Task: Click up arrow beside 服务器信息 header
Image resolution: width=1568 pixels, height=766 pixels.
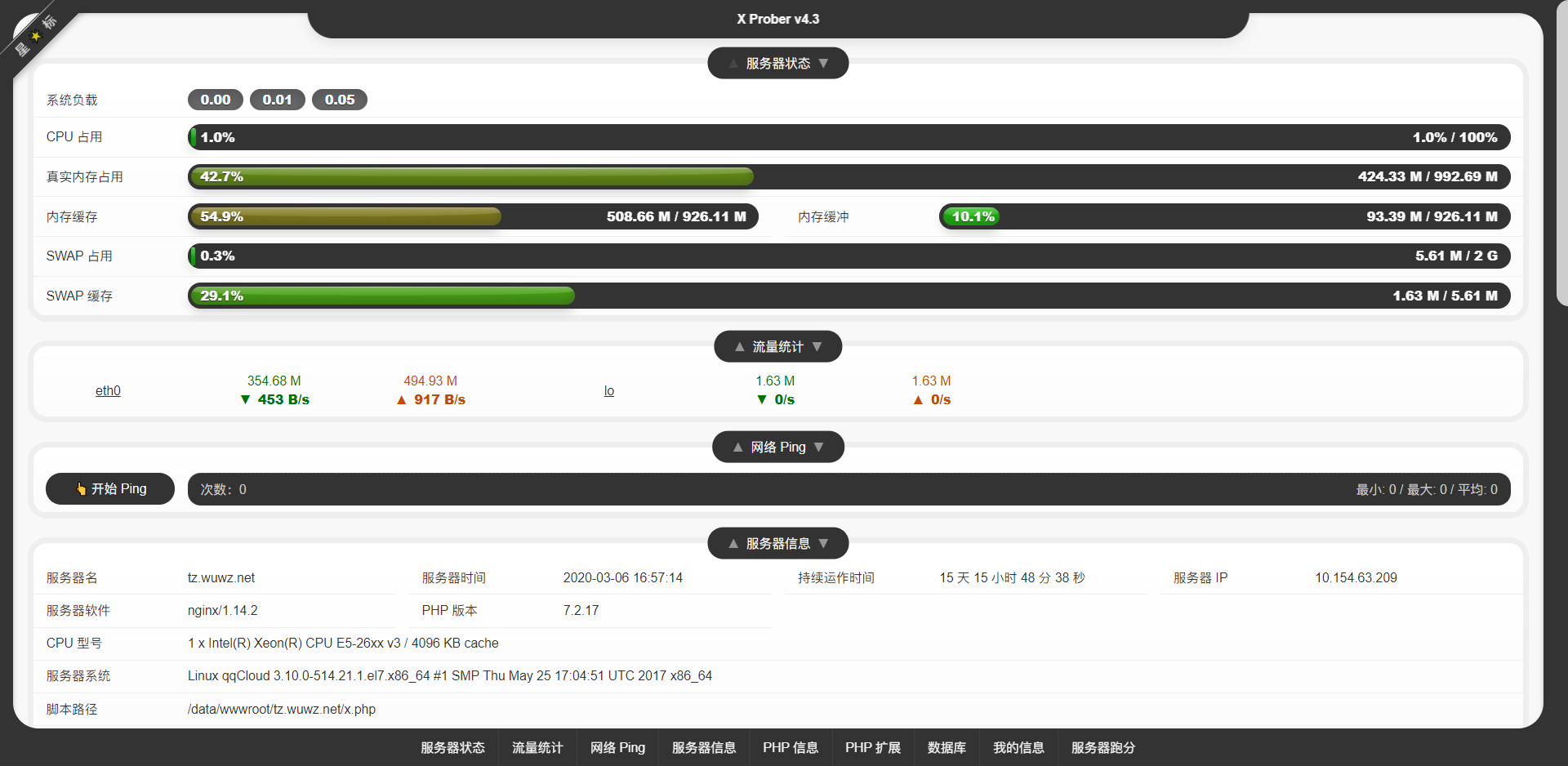Action: click(733, 544)
